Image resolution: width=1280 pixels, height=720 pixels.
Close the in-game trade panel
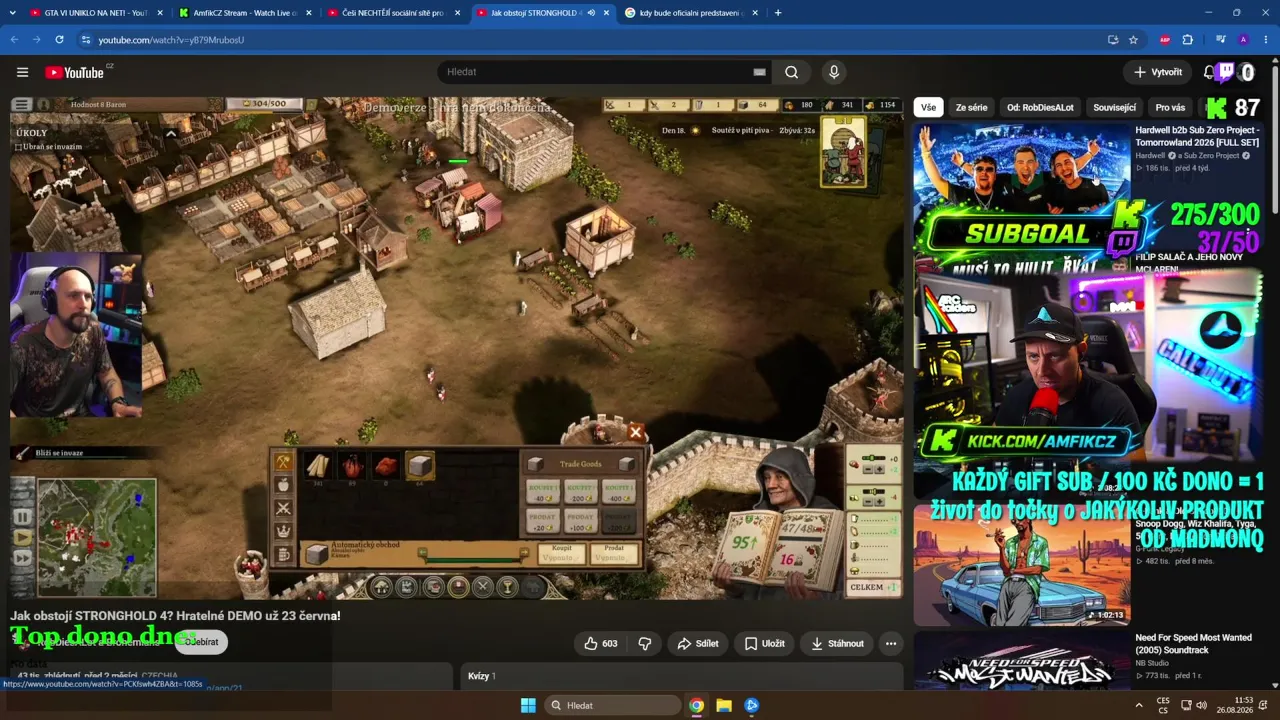(x=635, y=432)
